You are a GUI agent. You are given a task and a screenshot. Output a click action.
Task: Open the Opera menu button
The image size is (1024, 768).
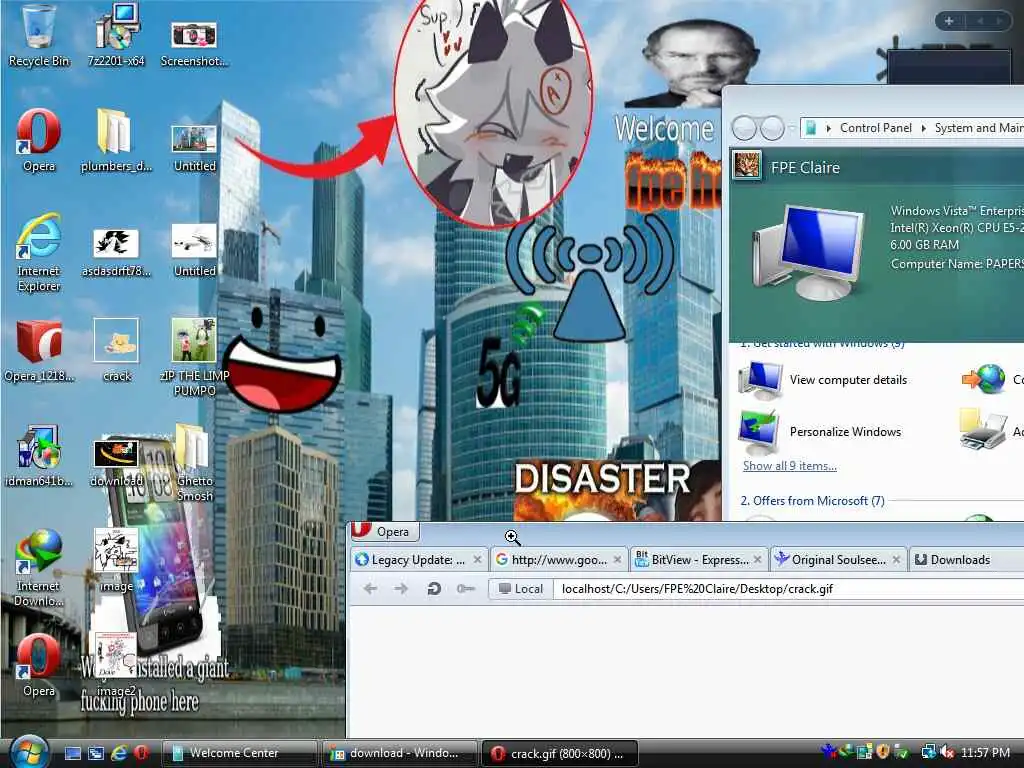(383, 532)
